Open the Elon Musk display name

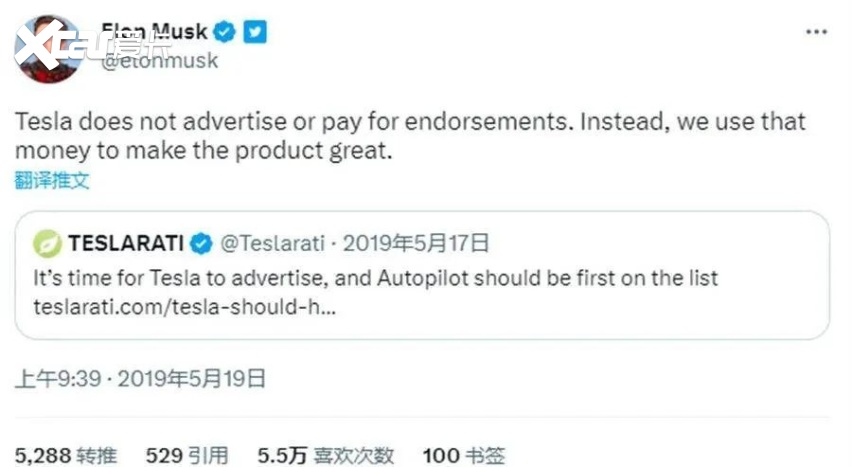click(154, 31)
